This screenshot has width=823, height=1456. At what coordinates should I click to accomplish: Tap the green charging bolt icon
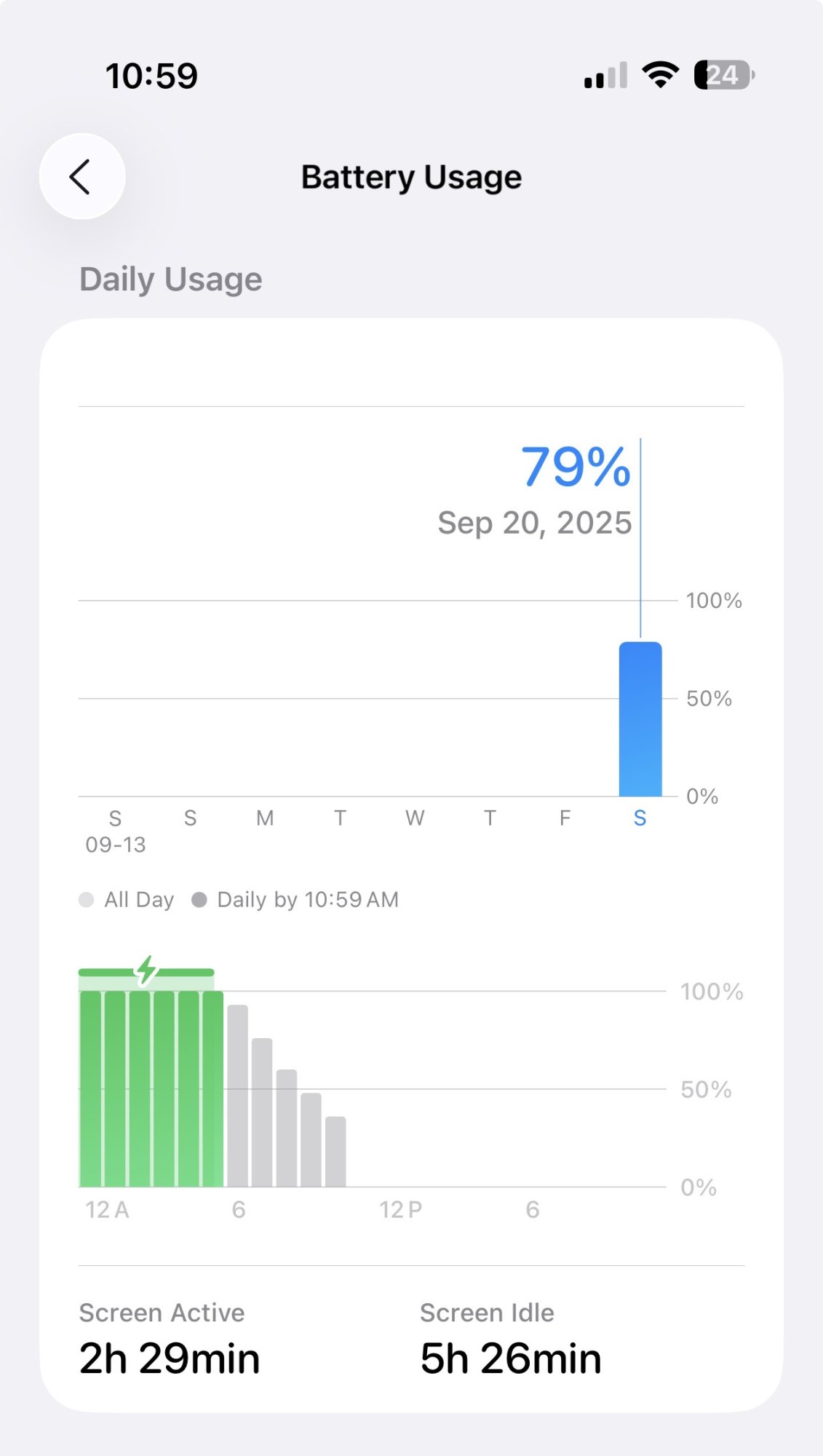147,970
